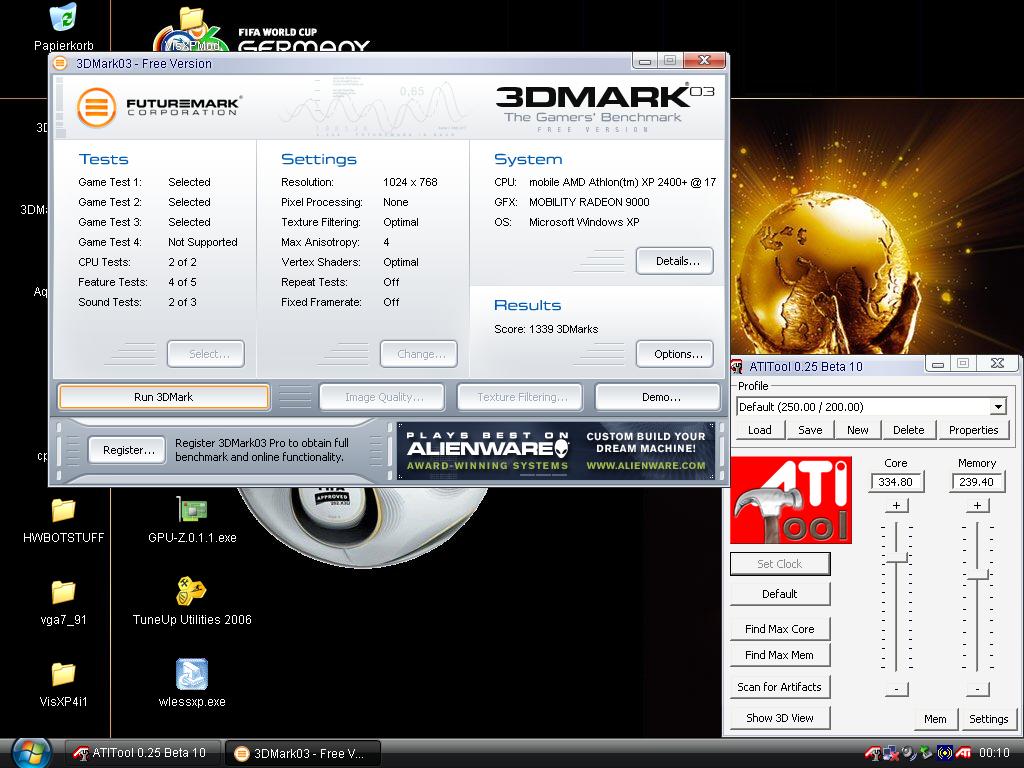Open the Papierkorb recycle bin icon
The image size is (1024, 768).
point(63,18)
